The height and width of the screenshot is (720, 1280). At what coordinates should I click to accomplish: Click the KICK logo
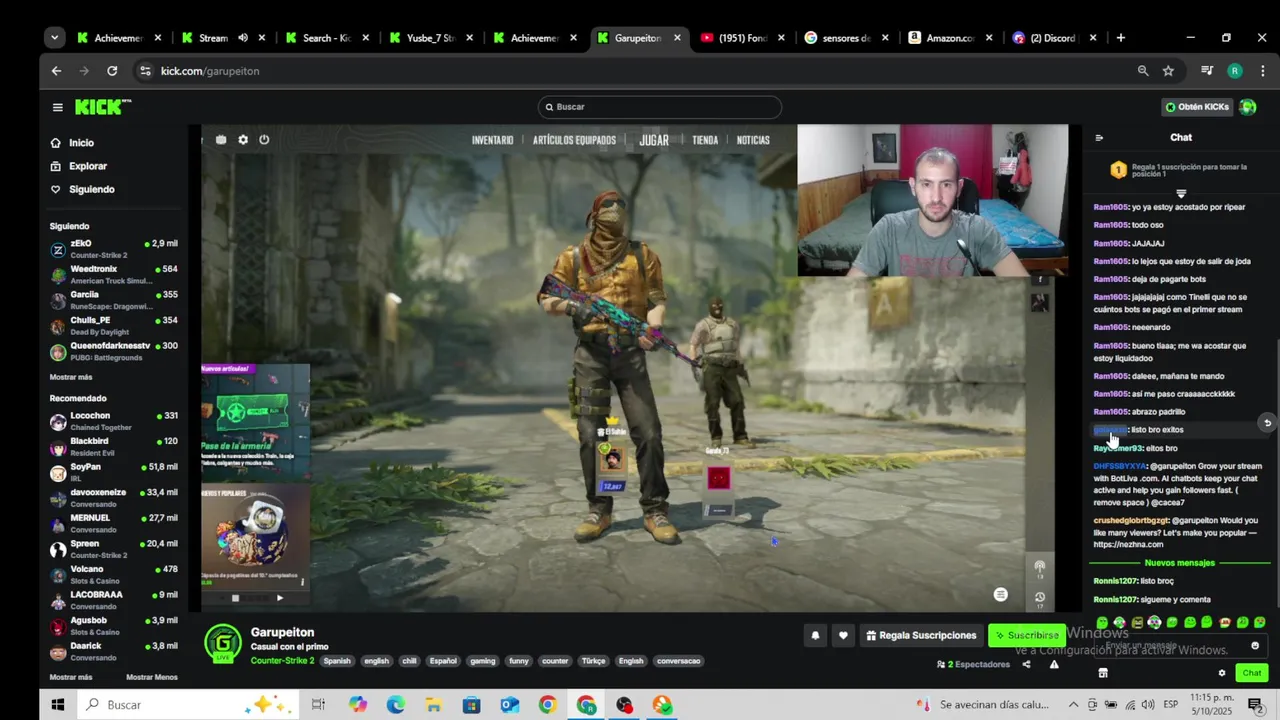pos(103,107)
